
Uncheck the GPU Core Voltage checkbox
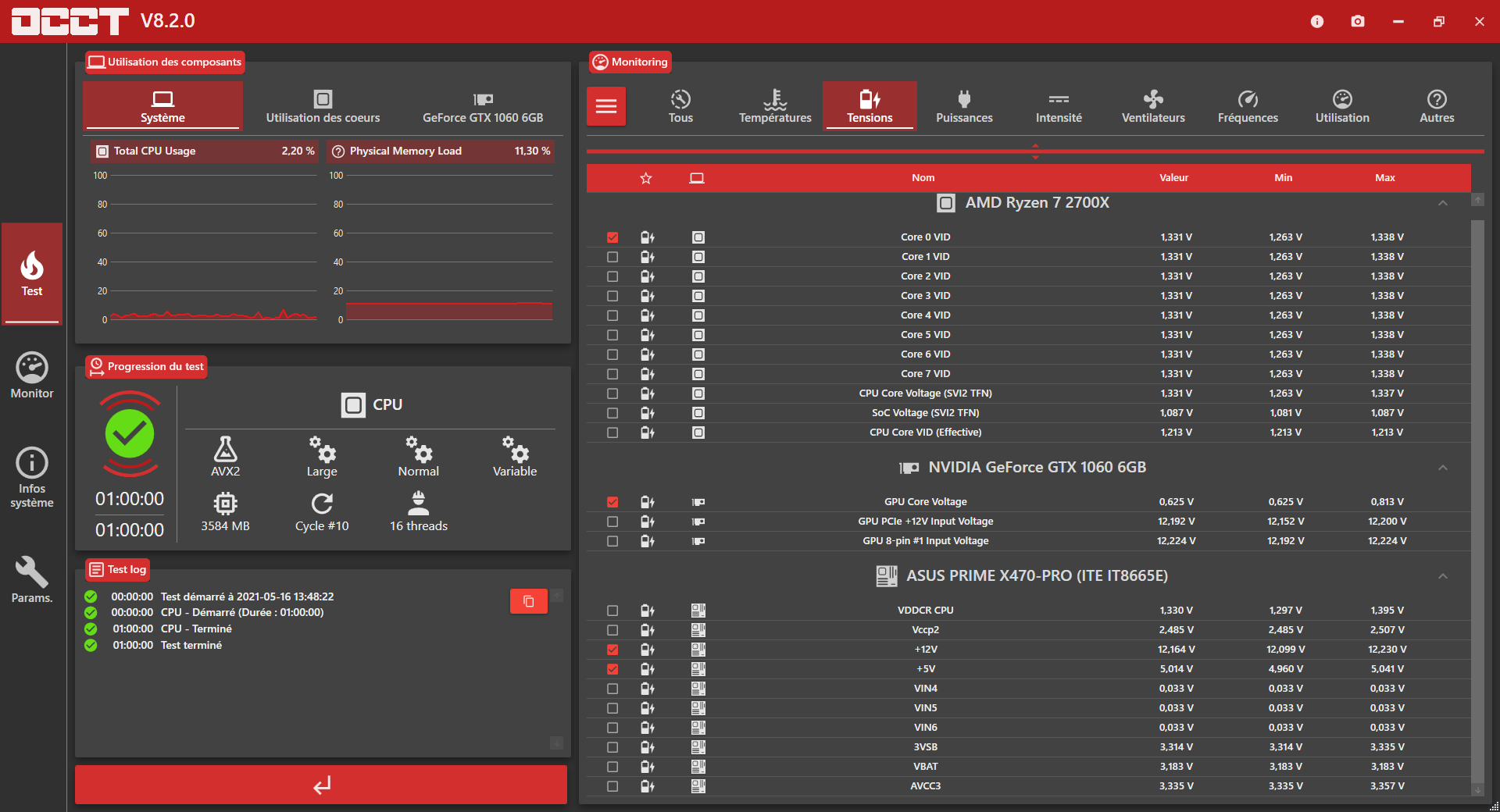(612, 502)
